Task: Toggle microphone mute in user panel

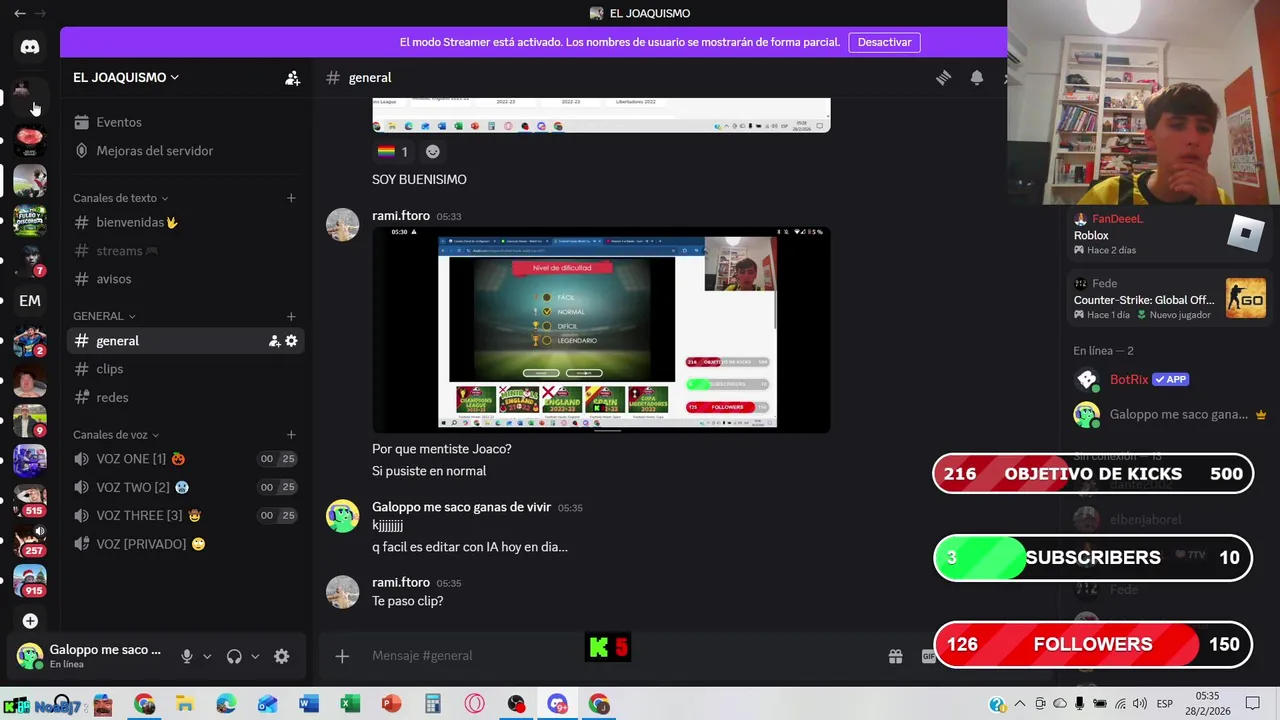Action: click(x=186, y=656)
